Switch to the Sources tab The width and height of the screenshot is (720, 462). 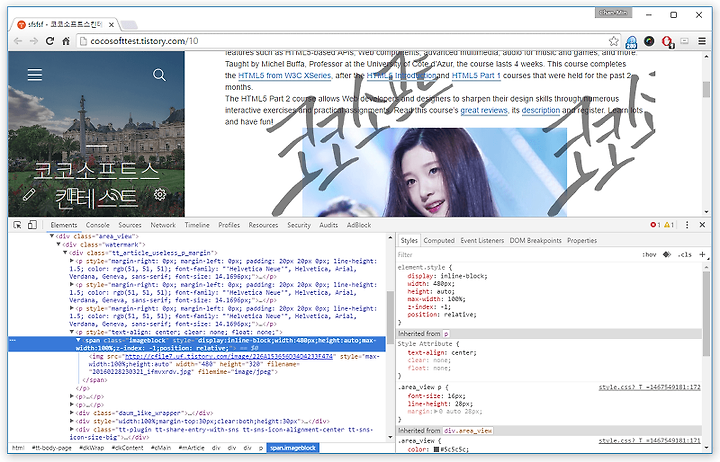pyautogui.click(x=130, y=225)
